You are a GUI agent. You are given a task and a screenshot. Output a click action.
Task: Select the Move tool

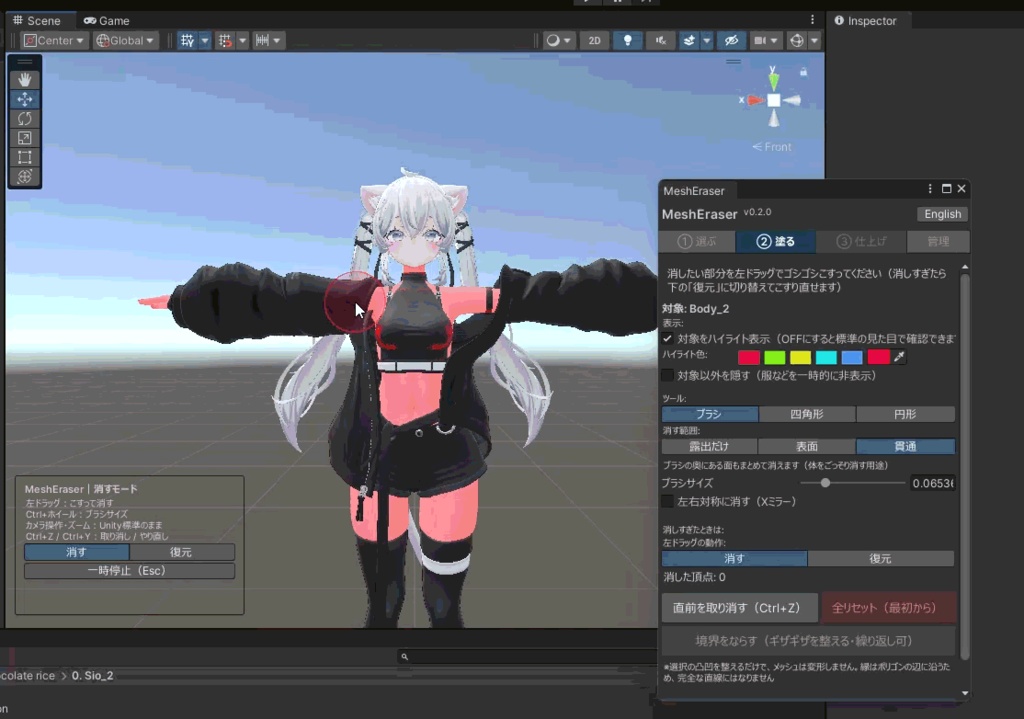point(25,99)
